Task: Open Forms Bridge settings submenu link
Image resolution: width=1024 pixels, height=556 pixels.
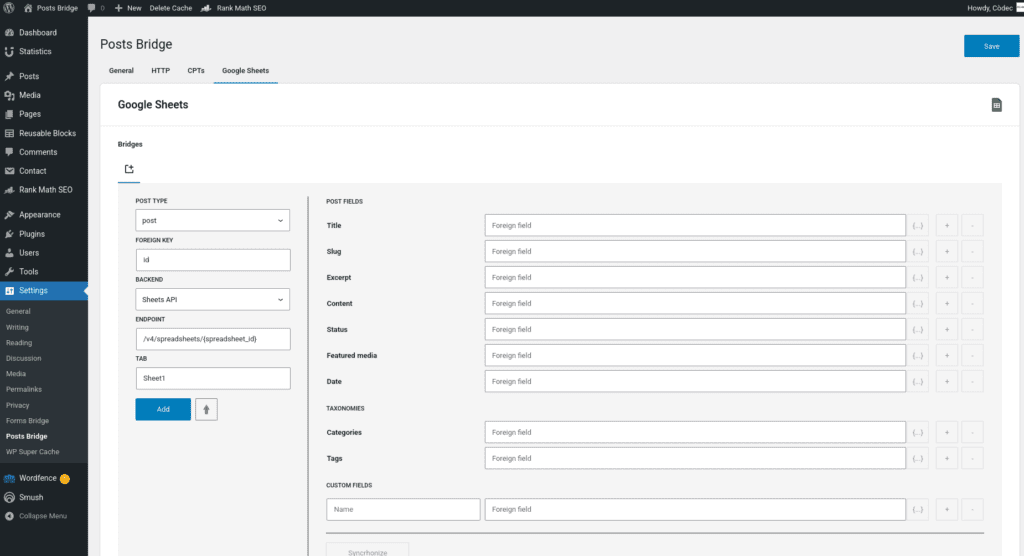Action: click(27, 421)
